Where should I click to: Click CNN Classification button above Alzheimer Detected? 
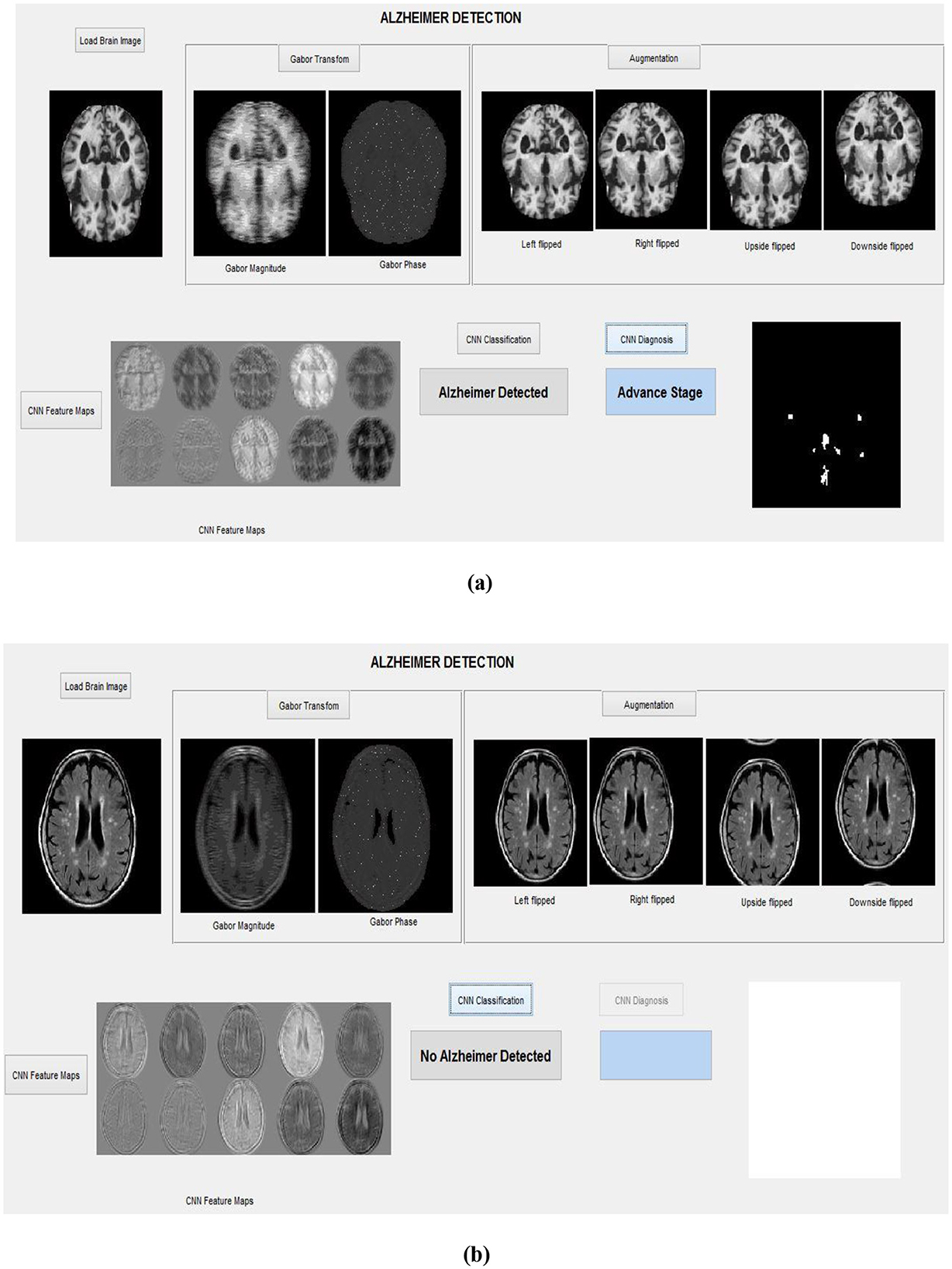[x=498, y=340]
